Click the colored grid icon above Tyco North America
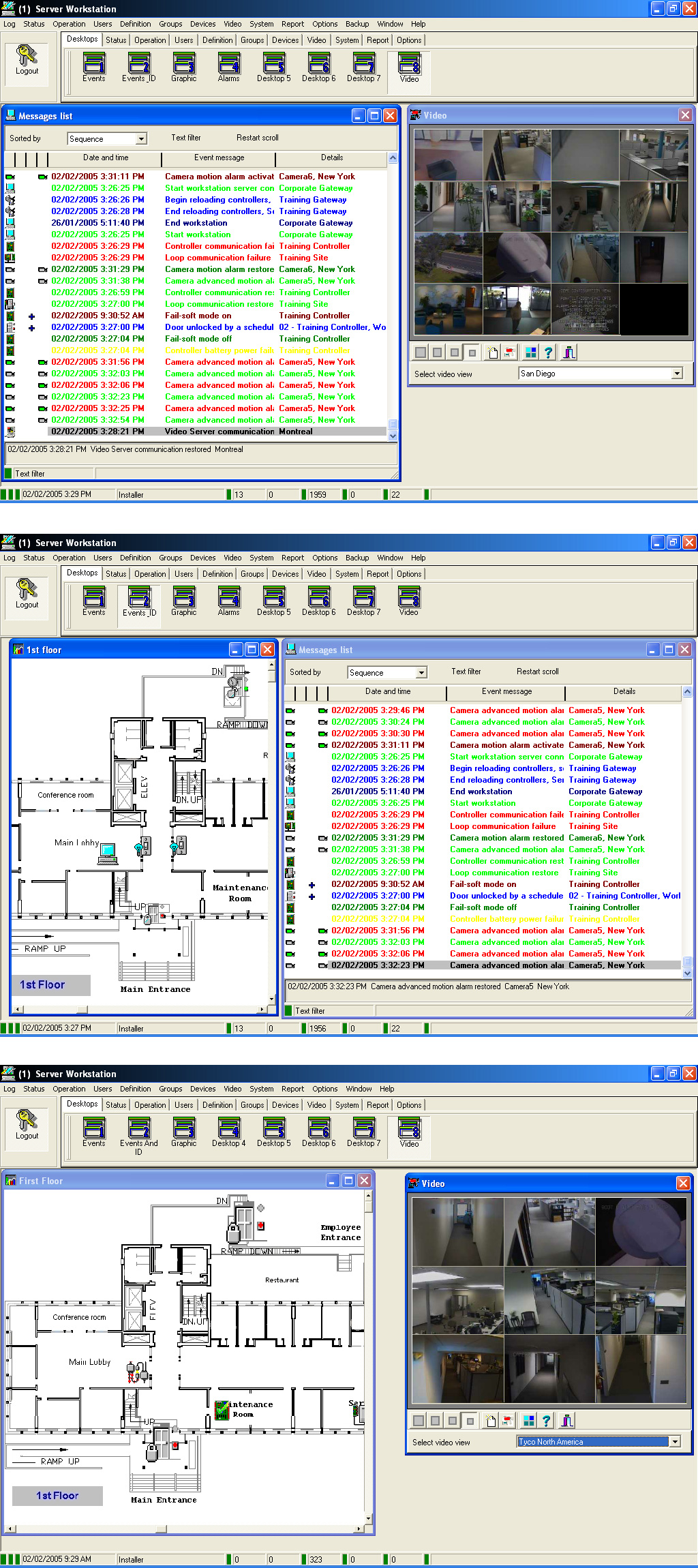 coord(528,1421)
